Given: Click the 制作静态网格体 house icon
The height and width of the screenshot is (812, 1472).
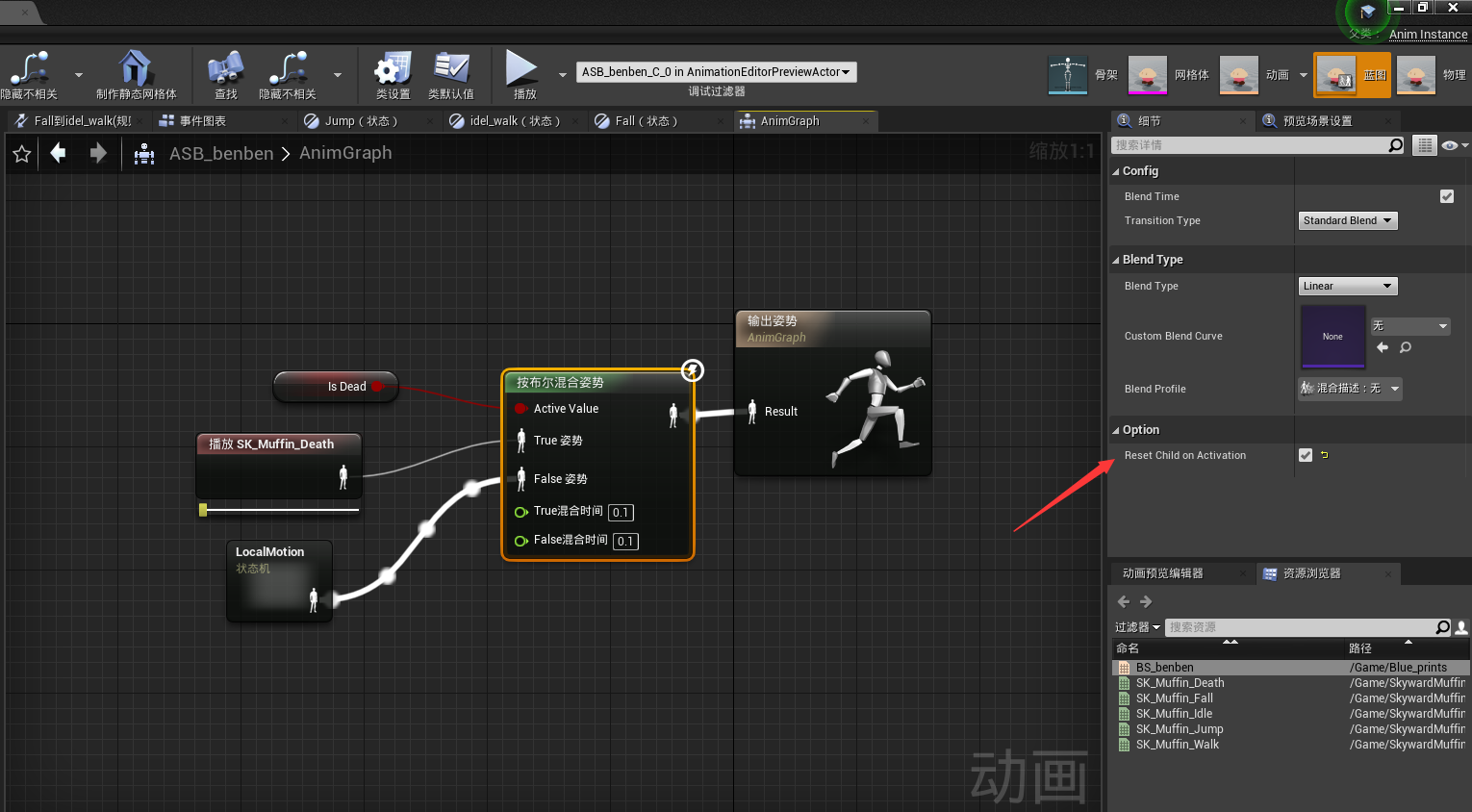Looking at the screenshot, I should click(x=135, y=68).
